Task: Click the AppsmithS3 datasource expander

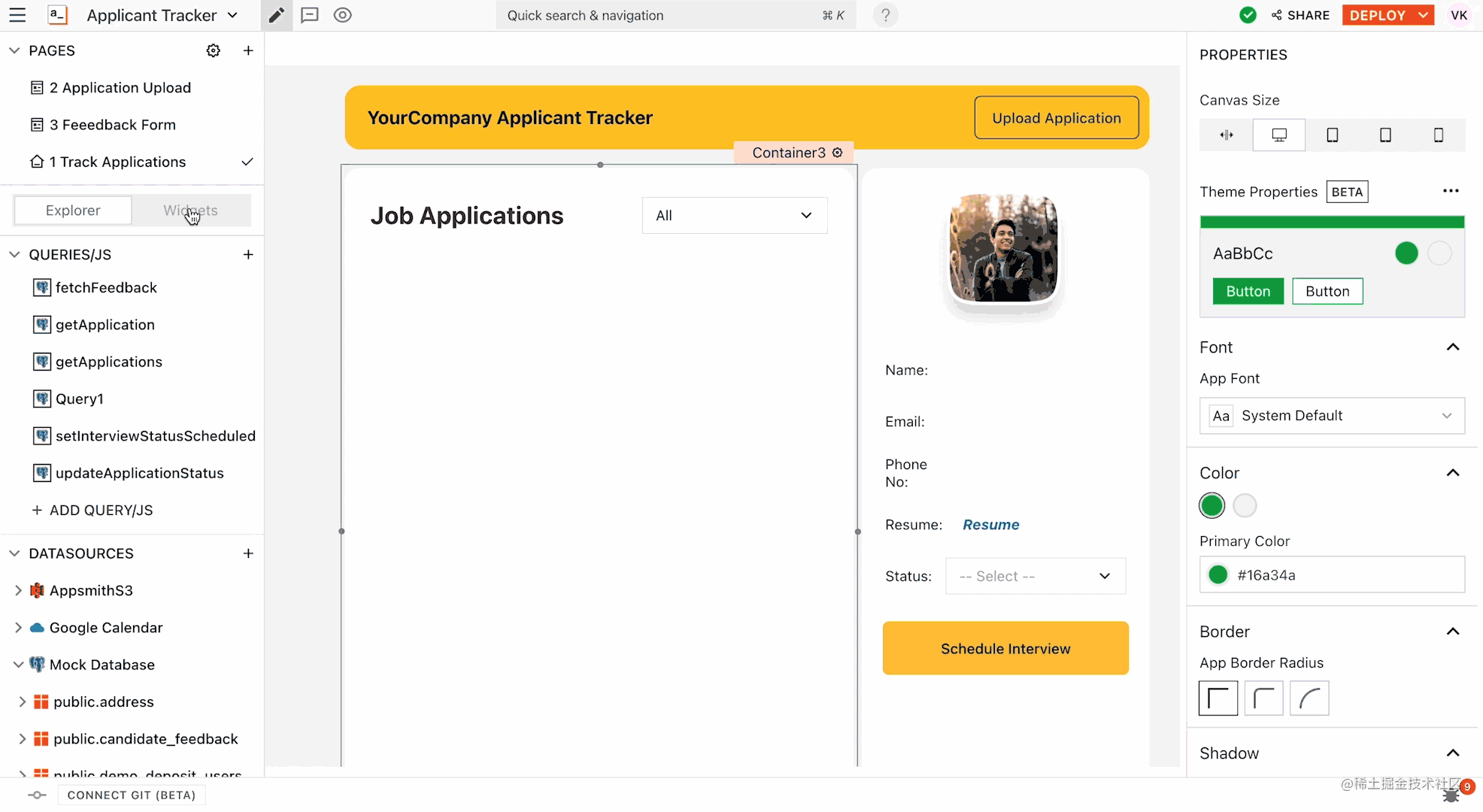Action: point(18,590)
